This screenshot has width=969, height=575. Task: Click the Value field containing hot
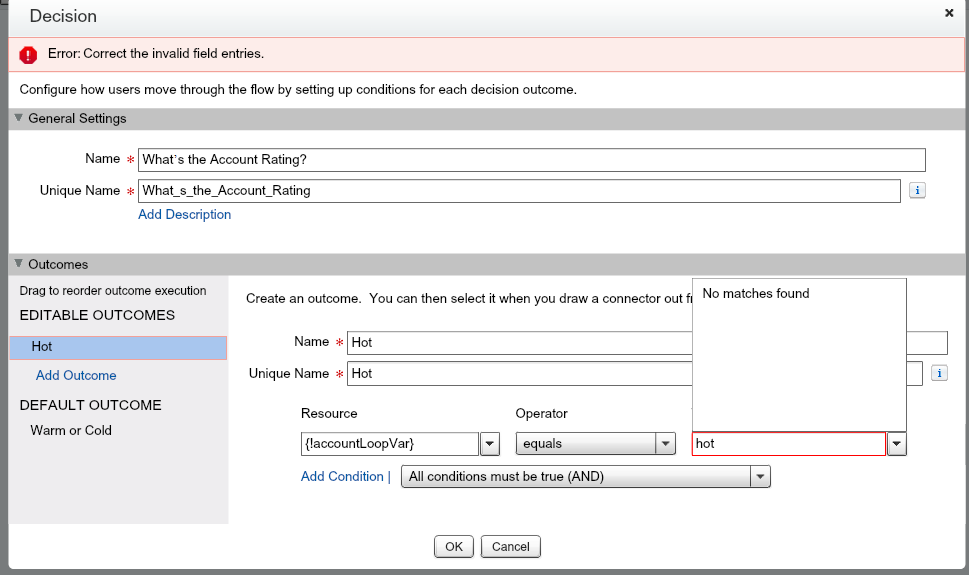(x=787, y=444)
